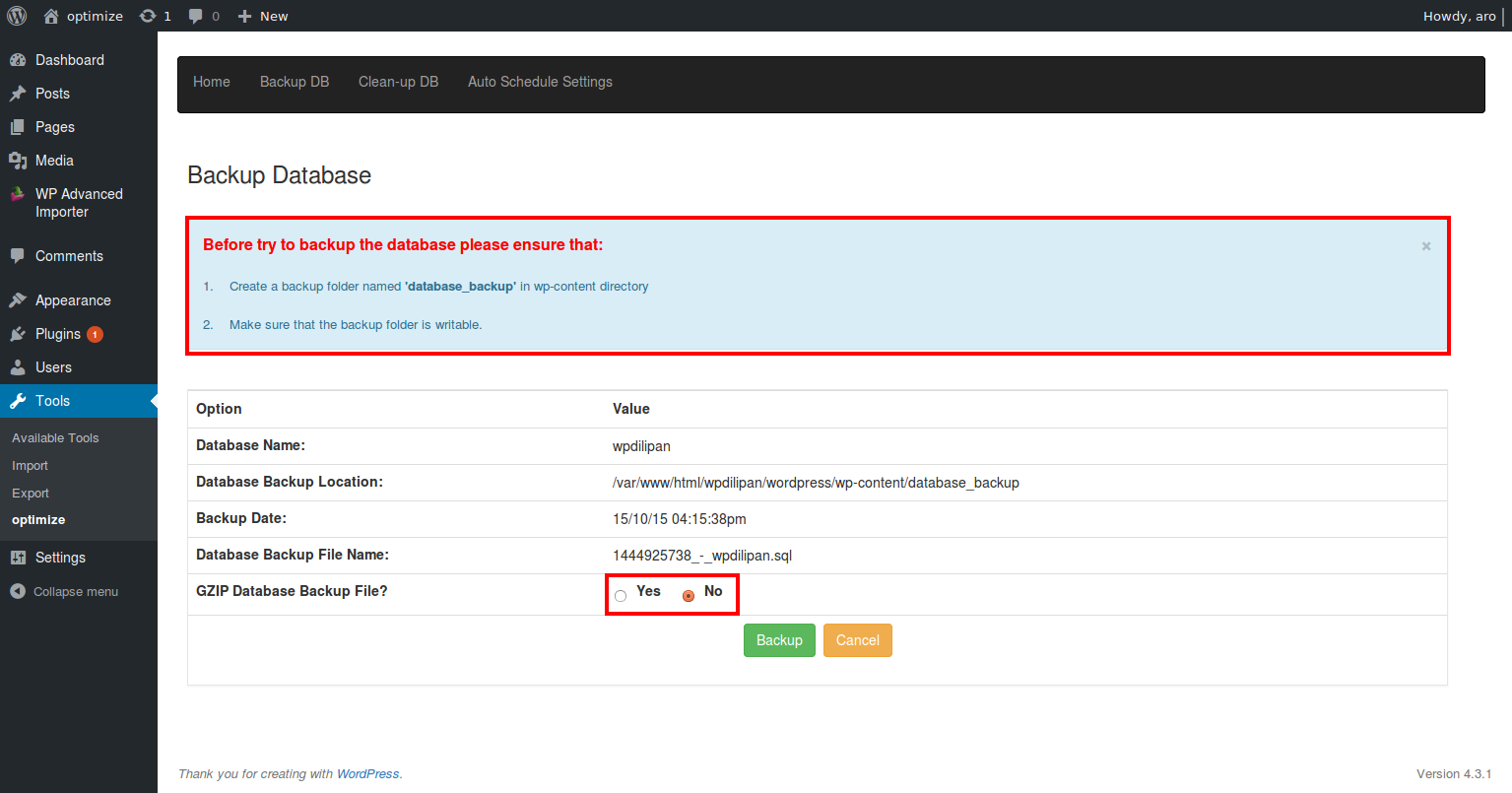Open the Pages menu label
The height and width of the screenshot is (793, 1512).
(55, 127)
